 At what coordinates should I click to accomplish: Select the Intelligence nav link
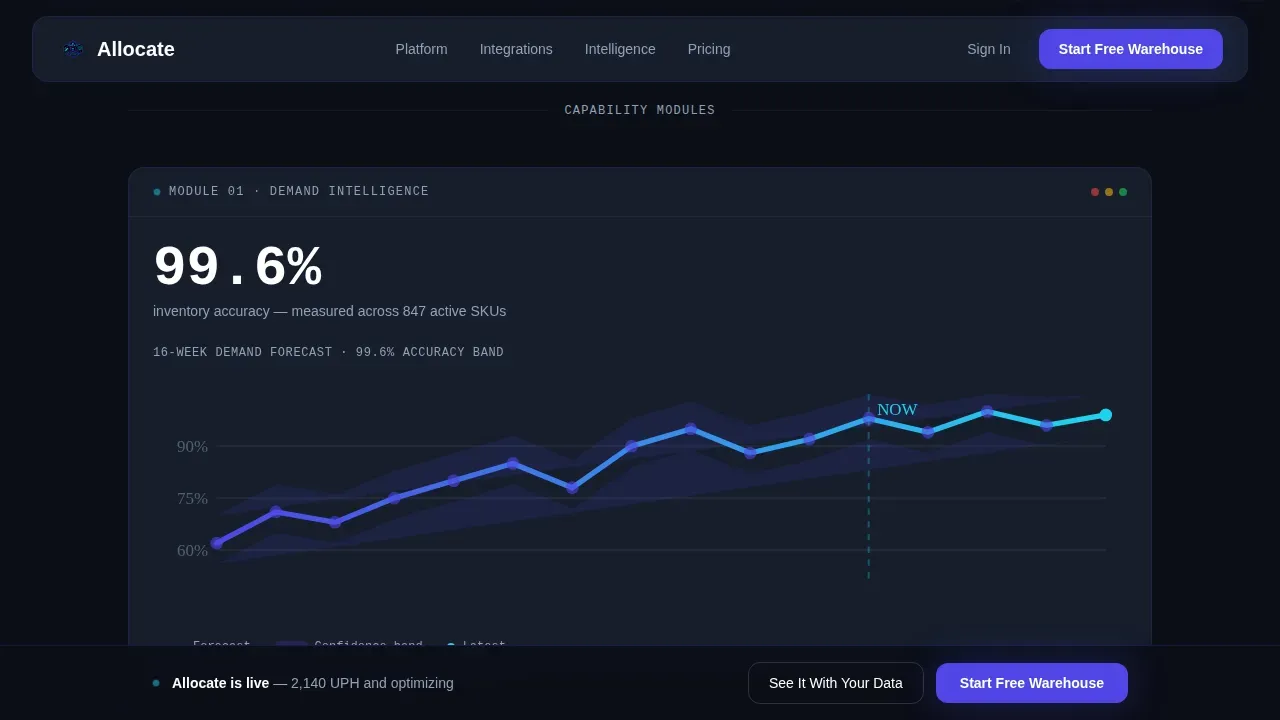tap(620, 49)
